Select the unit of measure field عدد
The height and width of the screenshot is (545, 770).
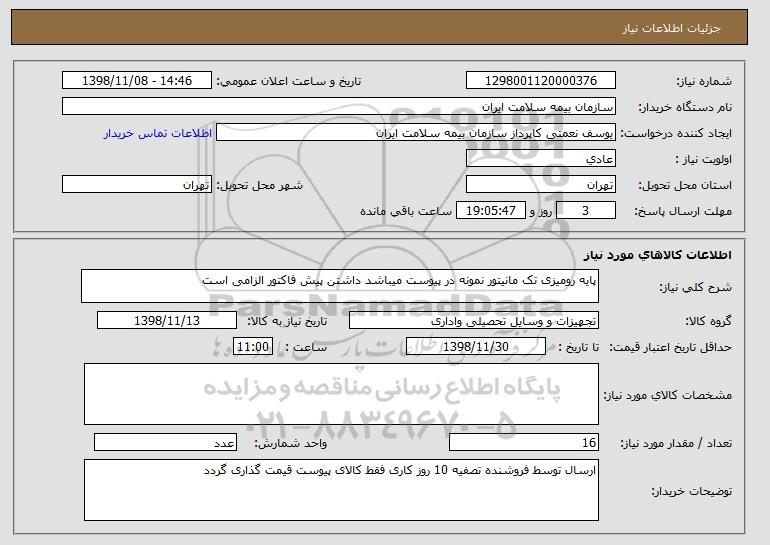click(x=165, y=442)
